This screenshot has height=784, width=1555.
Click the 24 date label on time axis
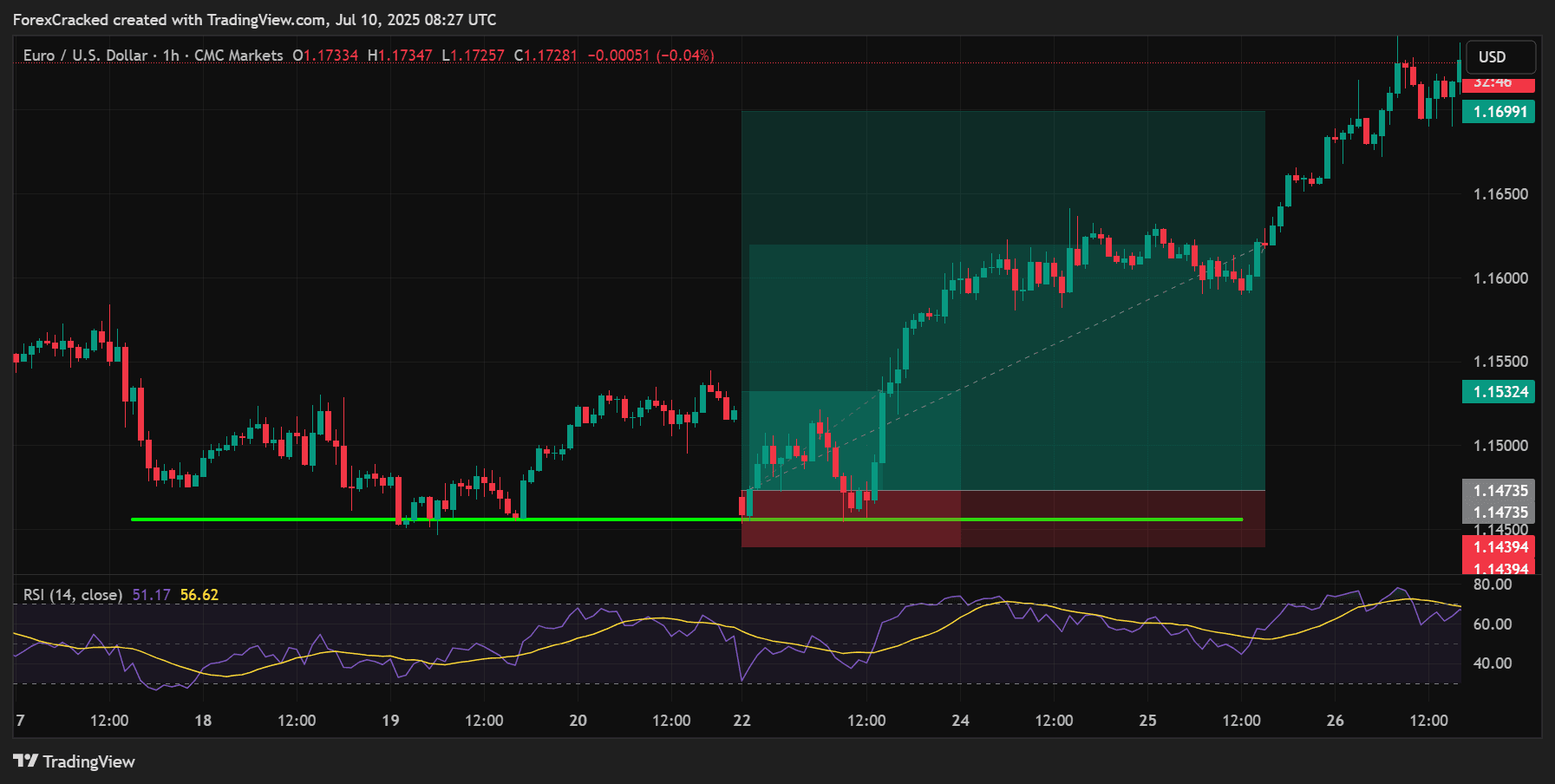tap(960, 721)
